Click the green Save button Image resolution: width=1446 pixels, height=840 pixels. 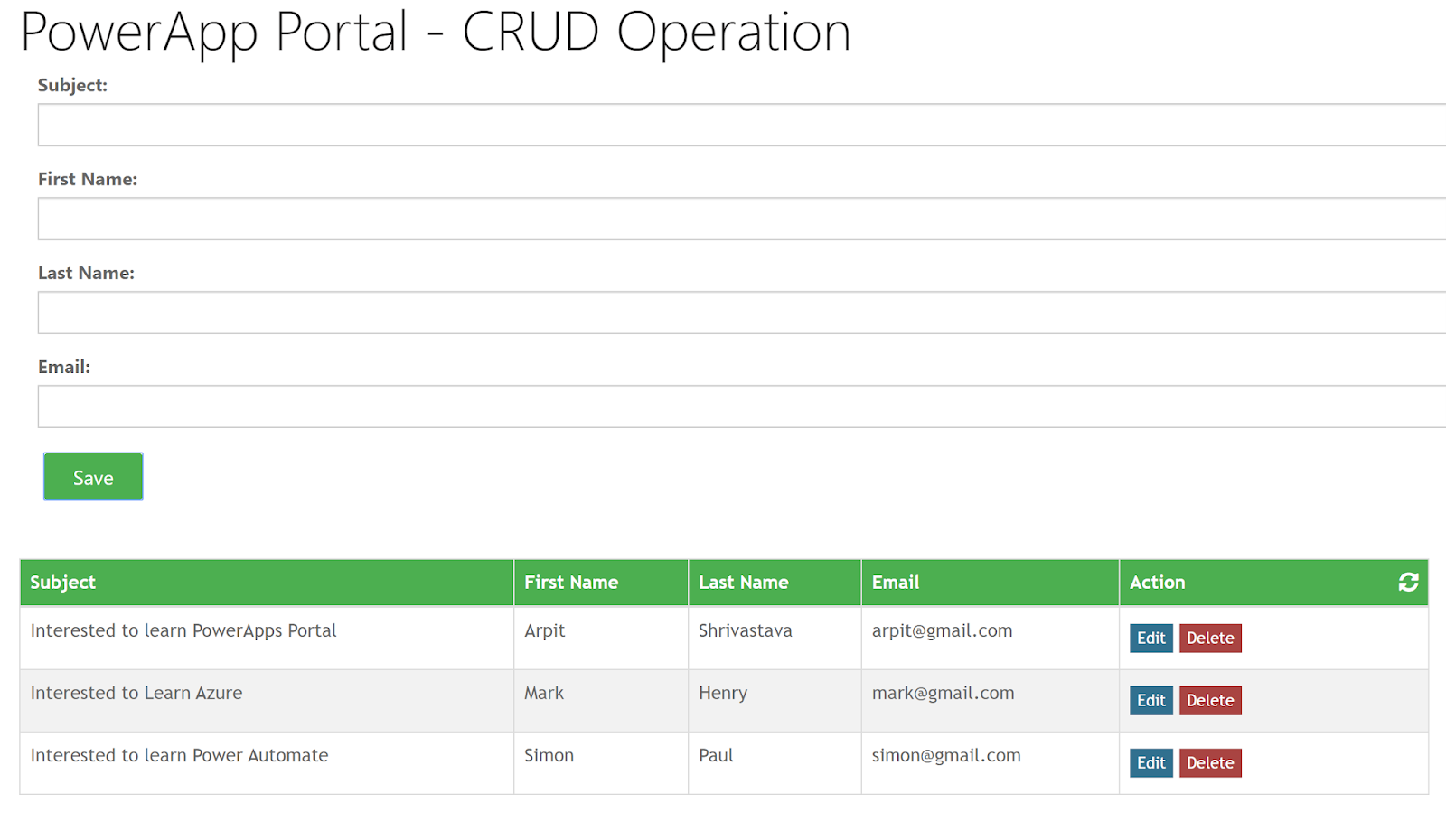point(93,477)
